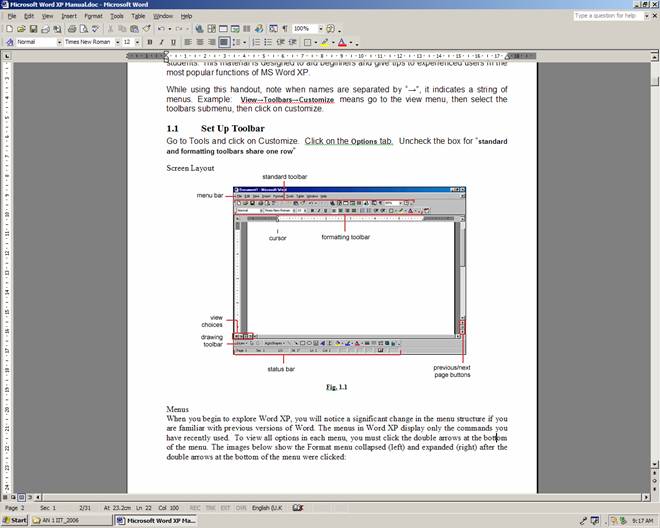The height and width of the screenshot is (528, 660).
Task: Click the font color button
Action: [342, 43]
